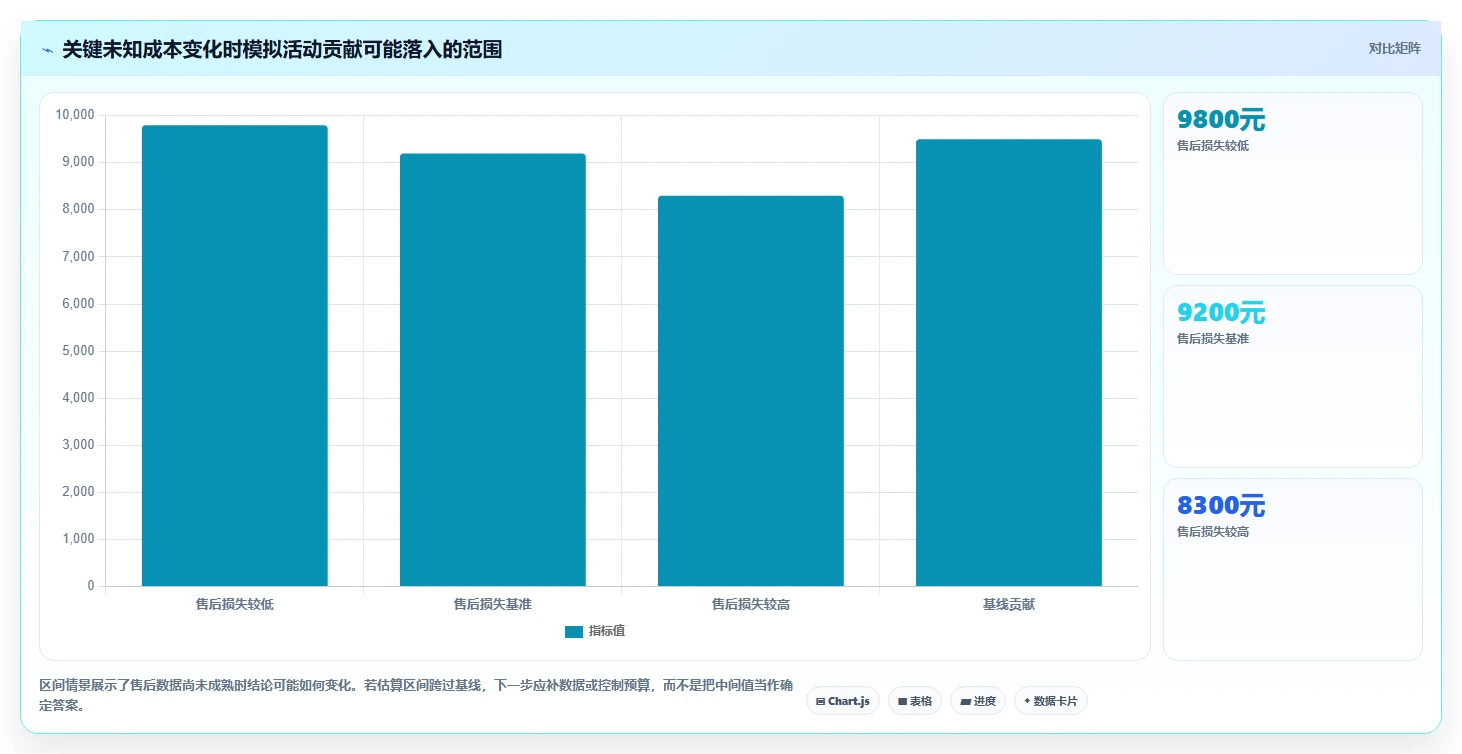1462x754 pixels.
Task: Click the 基线贡献 bar in chart
Action: coord(1009,363)
